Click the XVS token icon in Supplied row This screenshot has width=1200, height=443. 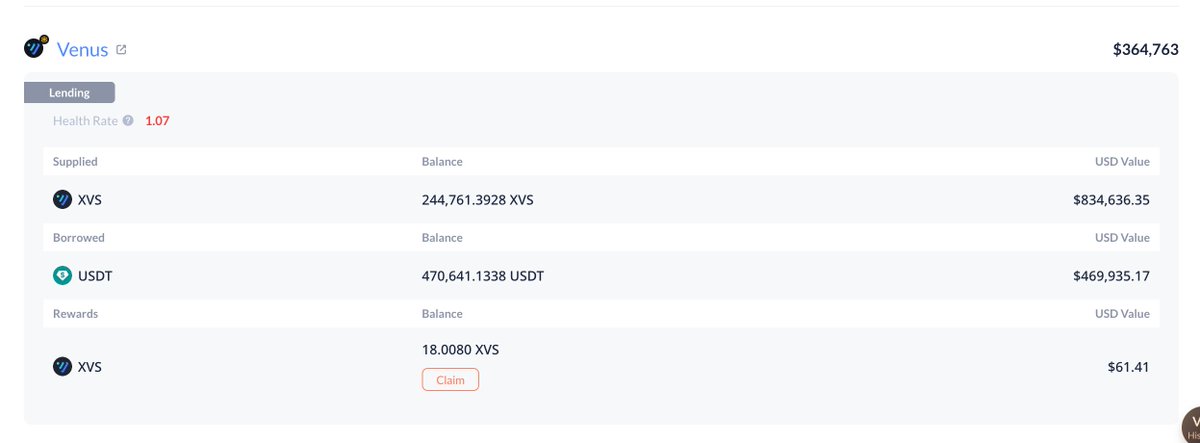(x=62, y=200)
